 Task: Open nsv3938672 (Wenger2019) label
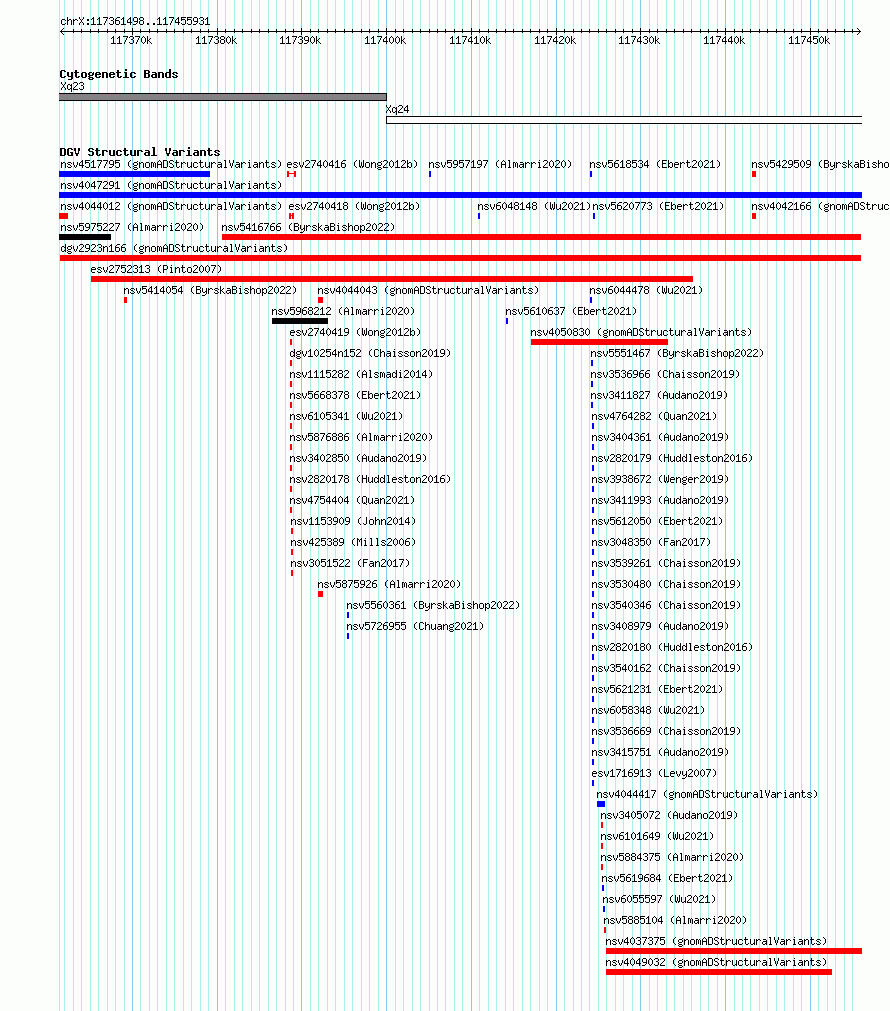pos(660,479)
